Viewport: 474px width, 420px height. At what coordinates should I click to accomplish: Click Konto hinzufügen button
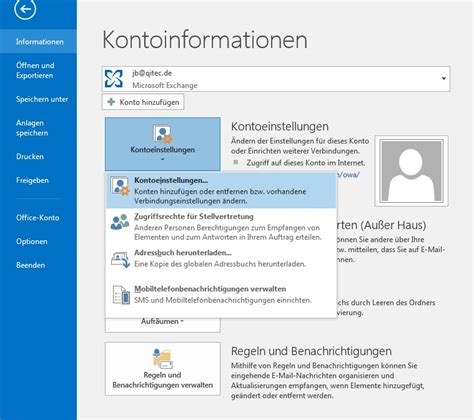point(143,102)
